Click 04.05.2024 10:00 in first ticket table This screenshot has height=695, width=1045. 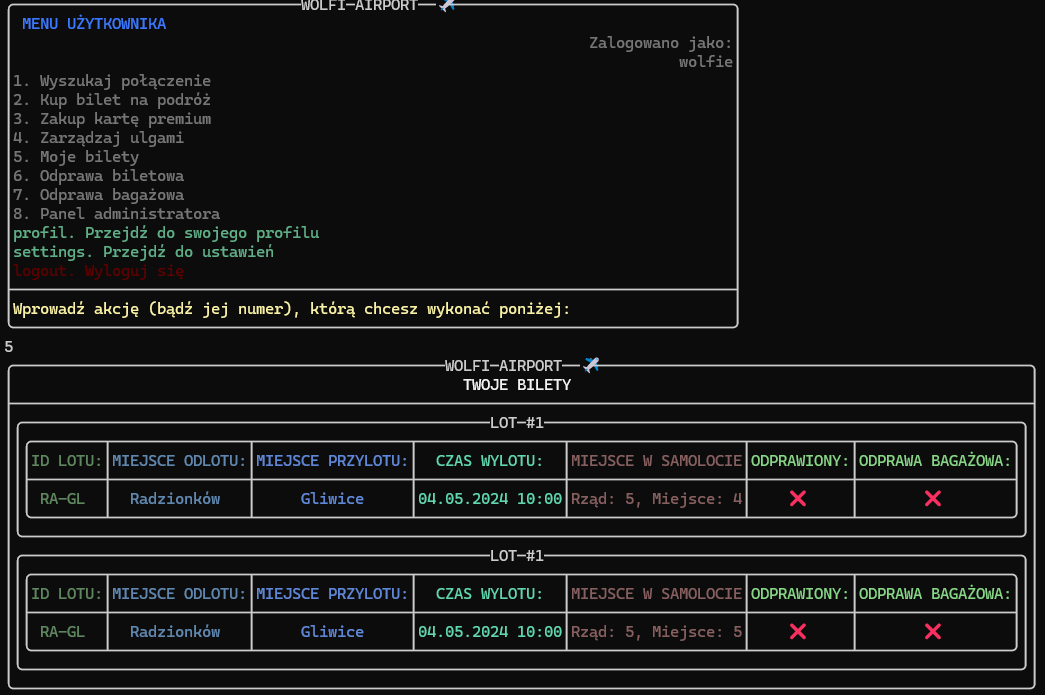(x=490, y=499)
